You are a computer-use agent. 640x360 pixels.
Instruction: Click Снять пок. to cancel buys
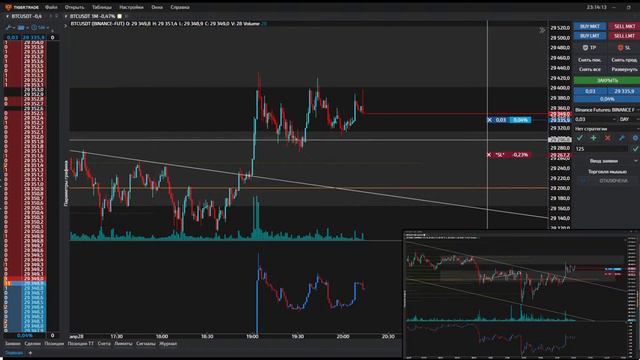coord(590,60)
